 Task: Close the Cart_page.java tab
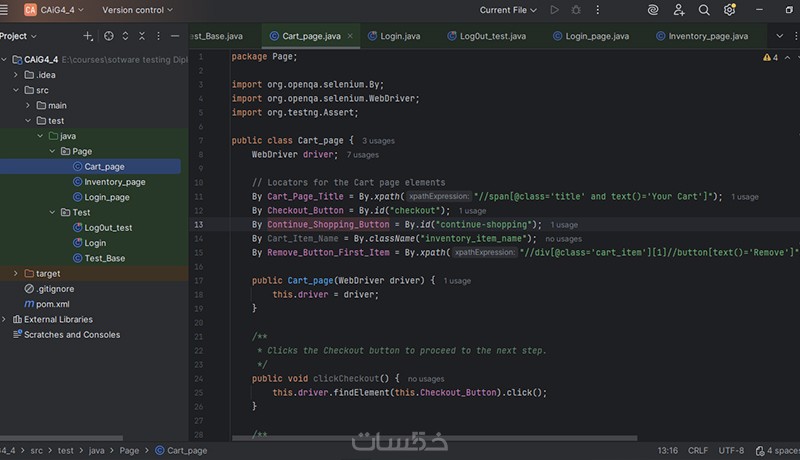350,36
